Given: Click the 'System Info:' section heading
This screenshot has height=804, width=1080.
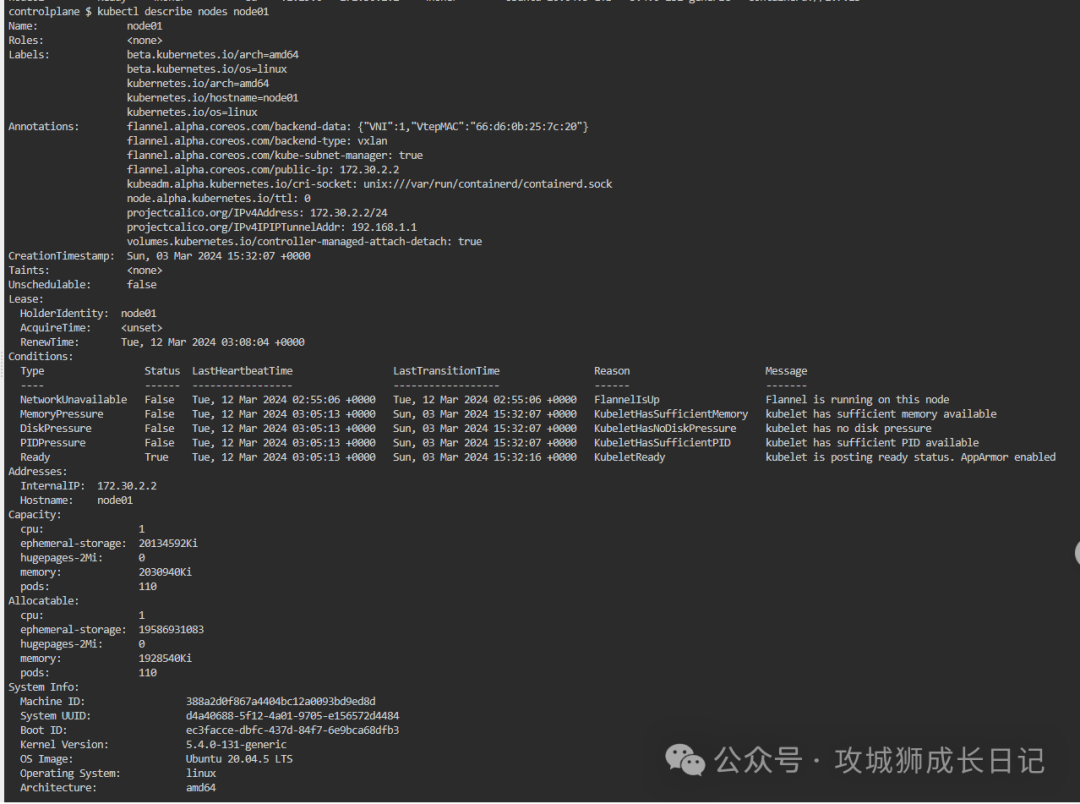Looking at the screenshot, I should [43, 687].
